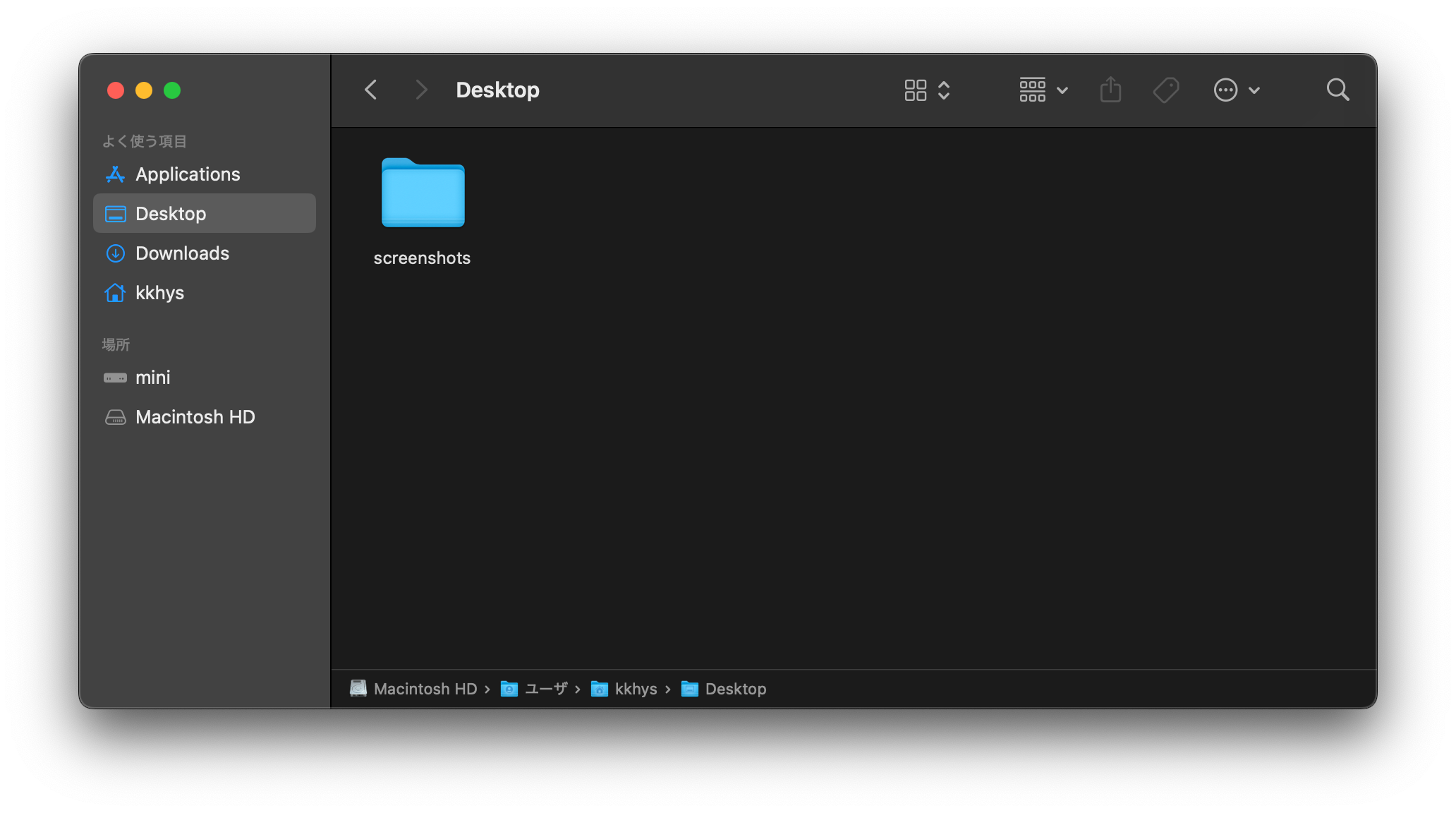Open the kkhys home folder from sidebar
The width and height of the screenshot is (1456, 813).
pyautogui.click(x=159, y=292)
